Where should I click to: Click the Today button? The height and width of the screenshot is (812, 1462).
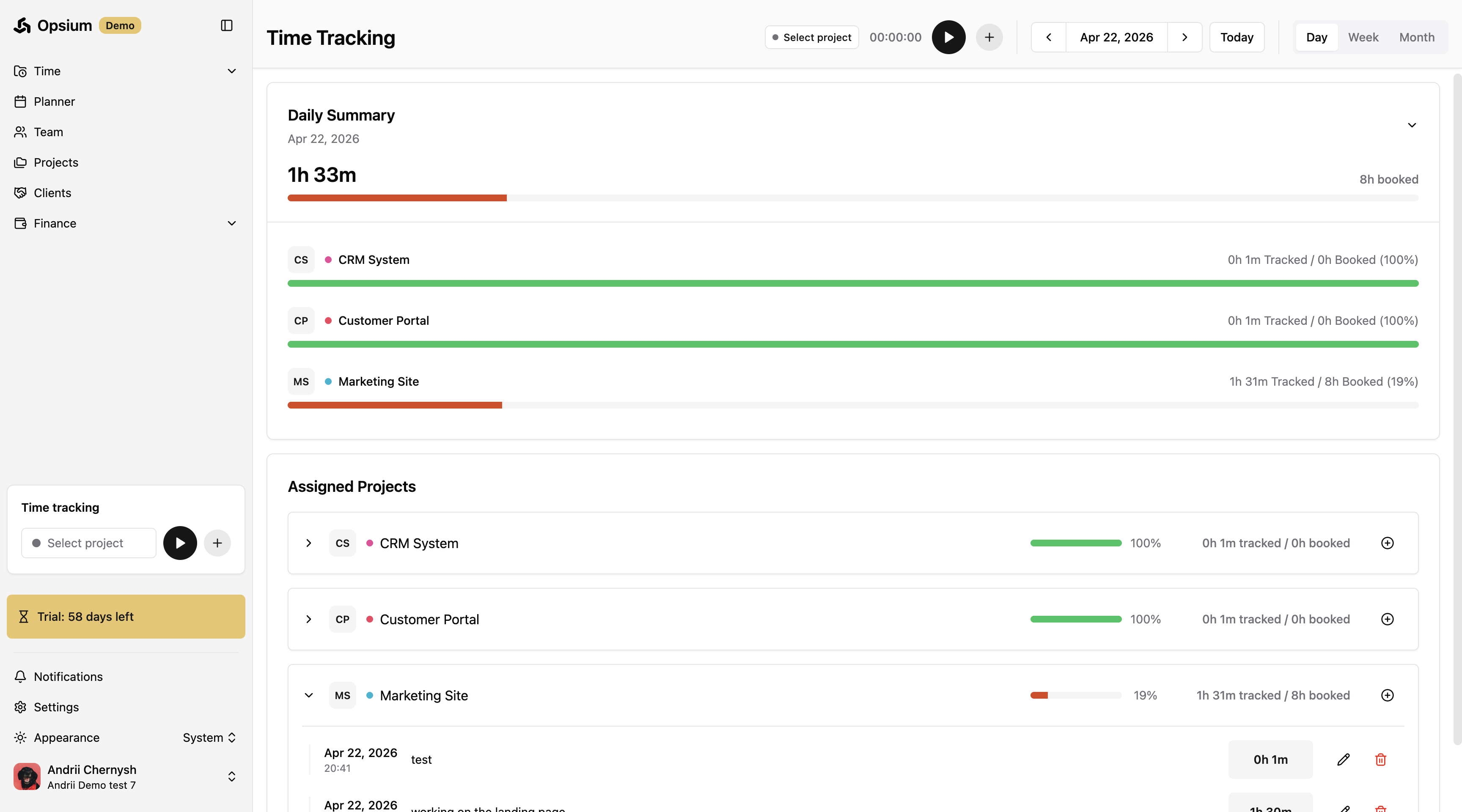point(1236,38)
